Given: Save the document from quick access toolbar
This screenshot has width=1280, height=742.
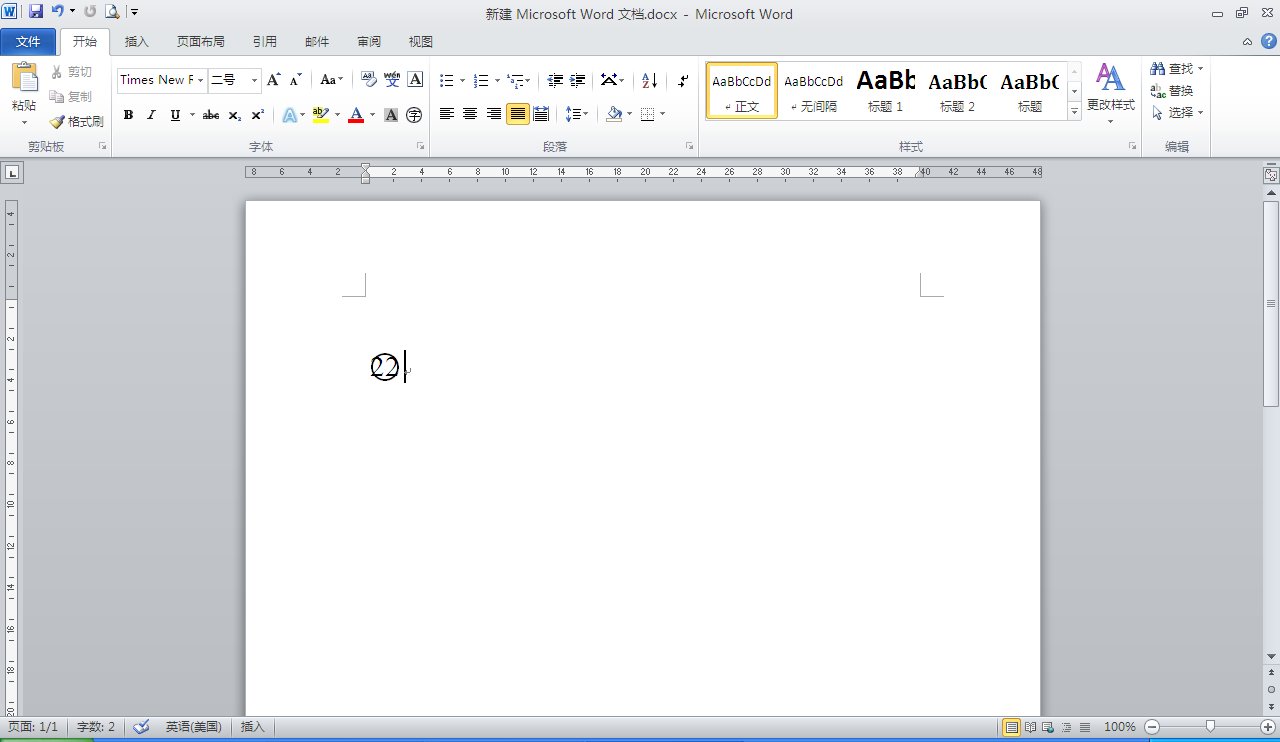Looking at the screenshot, I should (36, 12).
